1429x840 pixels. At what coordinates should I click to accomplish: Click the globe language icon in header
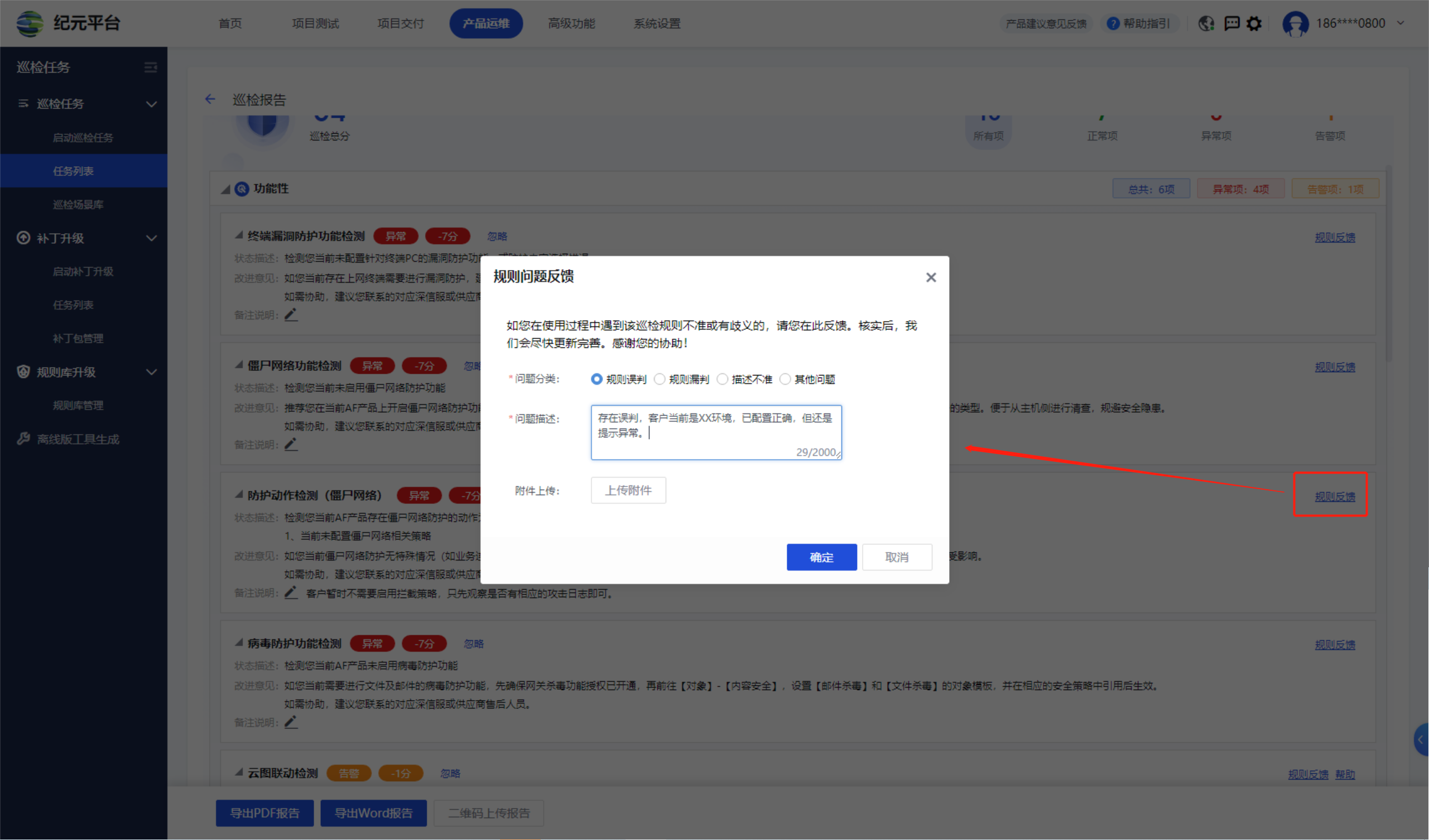coord(1206,24)
